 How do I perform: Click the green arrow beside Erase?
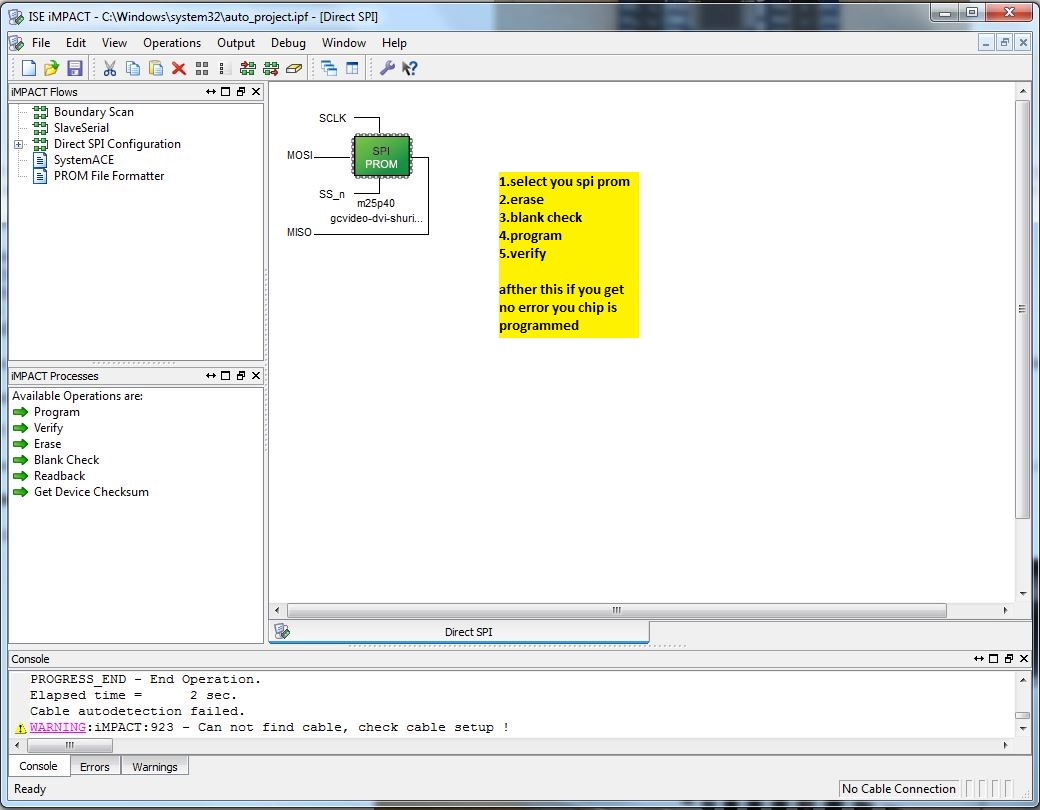tap(21, 444)
